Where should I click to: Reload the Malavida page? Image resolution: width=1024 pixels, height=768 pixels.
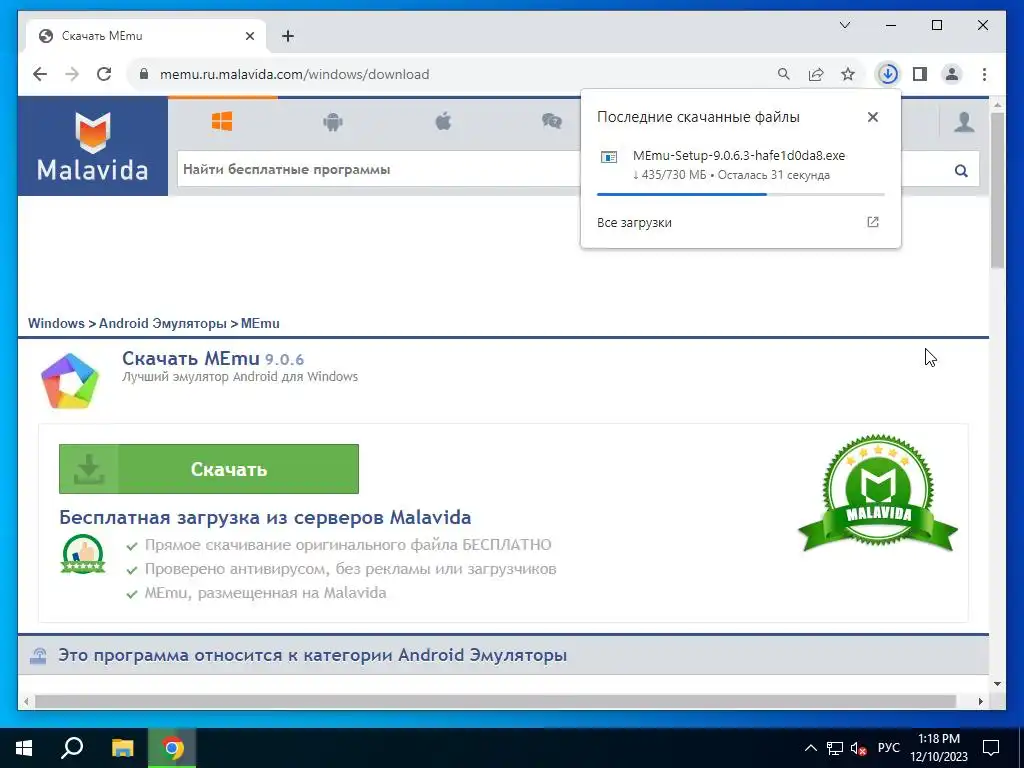click(104, 74)
